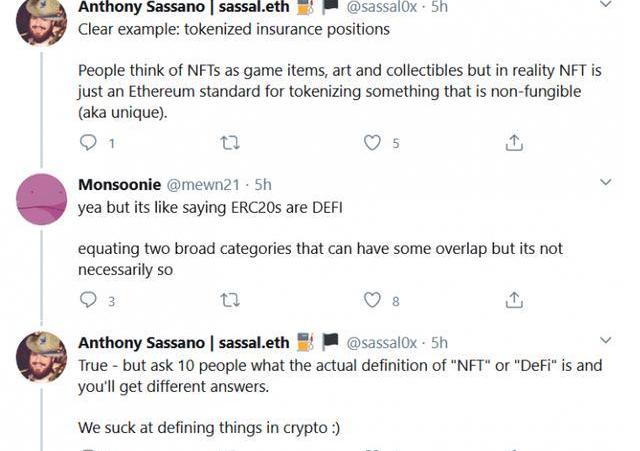Reply to Monsoonie's ERC20s tweet

[x=88, y=300]
